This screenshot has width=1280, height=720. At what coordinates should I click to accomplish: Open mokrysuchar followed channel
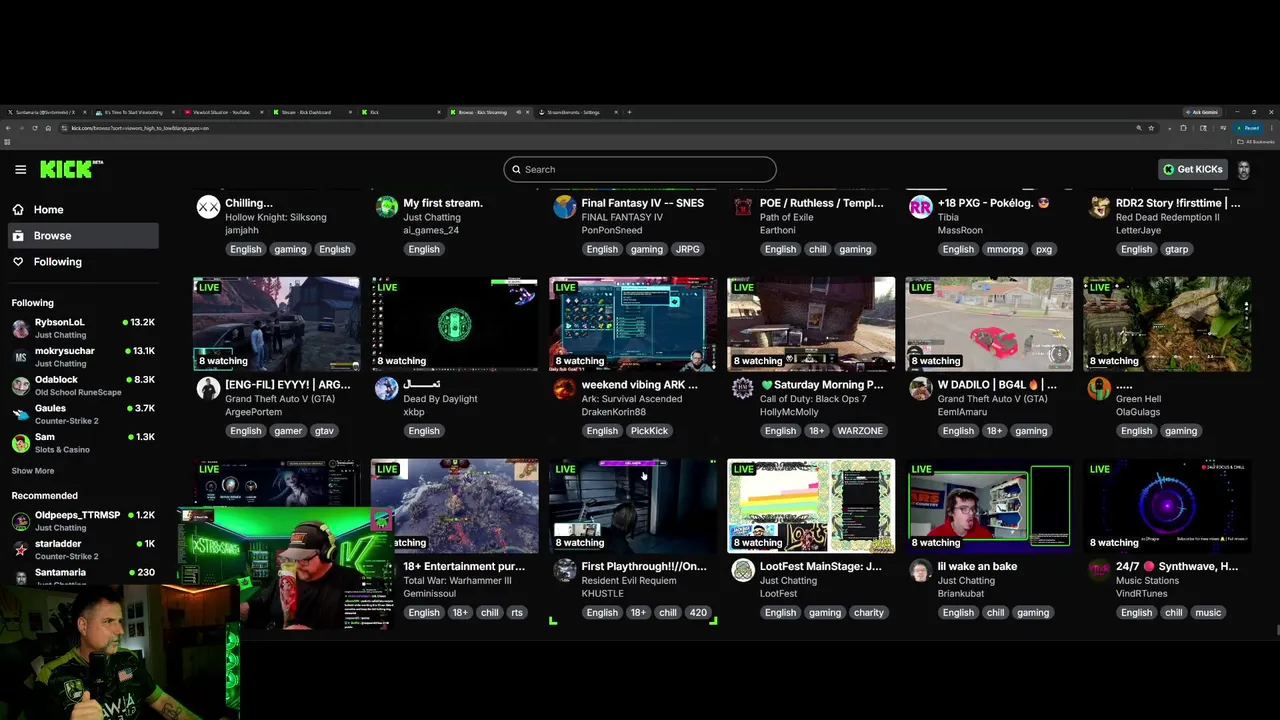click(83, 357)
